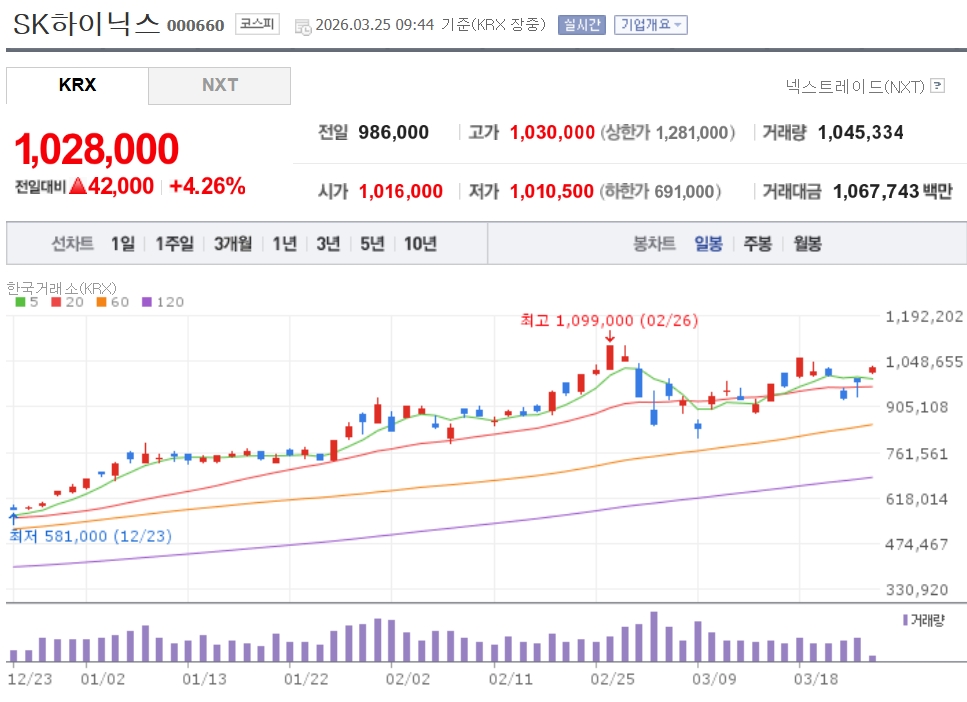This screenshot has height=702, width=967.
Task: Show the 10년 line chart
Action: pos(420,243)
